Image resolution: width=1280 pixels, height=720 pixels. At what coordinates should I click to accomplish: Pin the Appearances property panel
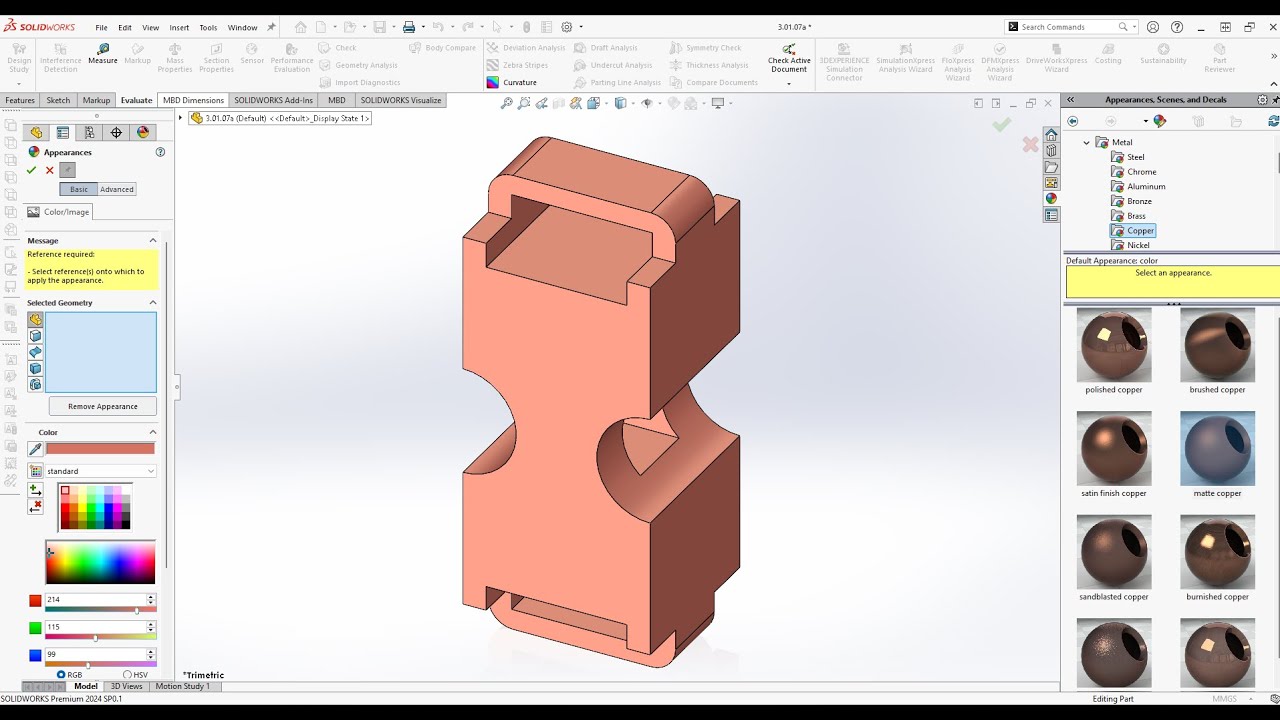(67, 170)
